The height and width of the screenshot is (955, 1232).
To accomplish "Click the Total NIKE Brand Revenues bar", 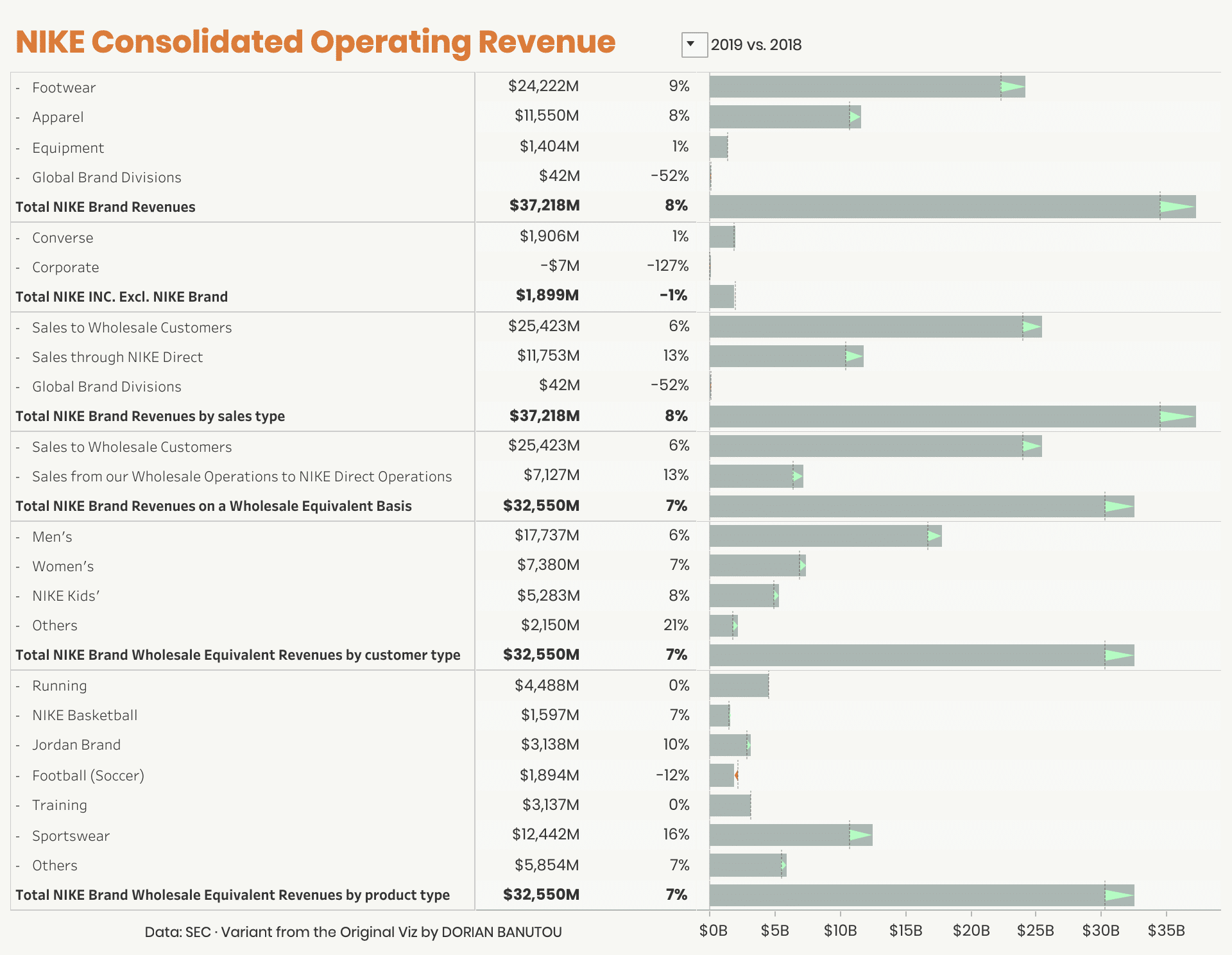I will (952, 207).
